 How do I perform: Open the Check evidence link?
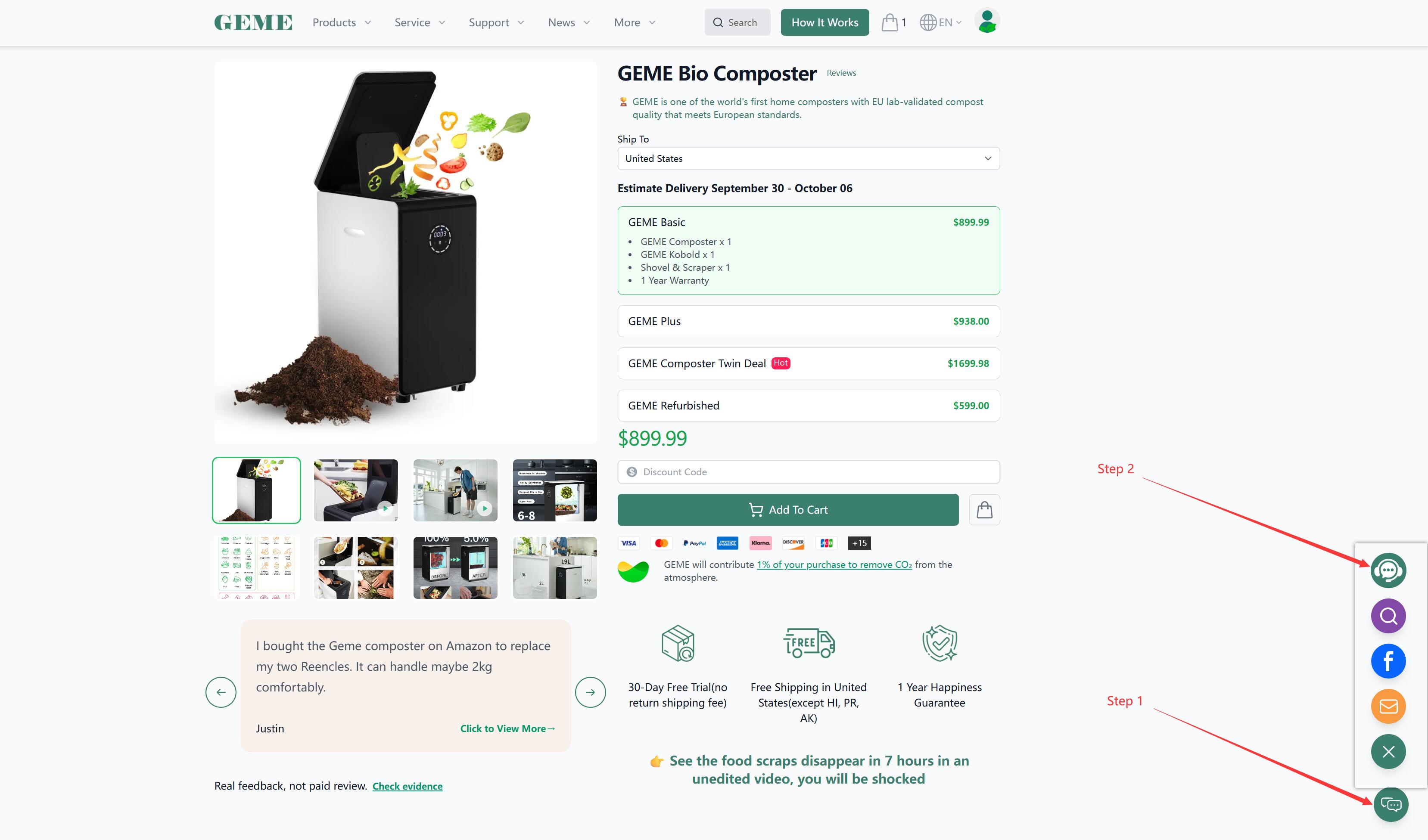(408, 786)
